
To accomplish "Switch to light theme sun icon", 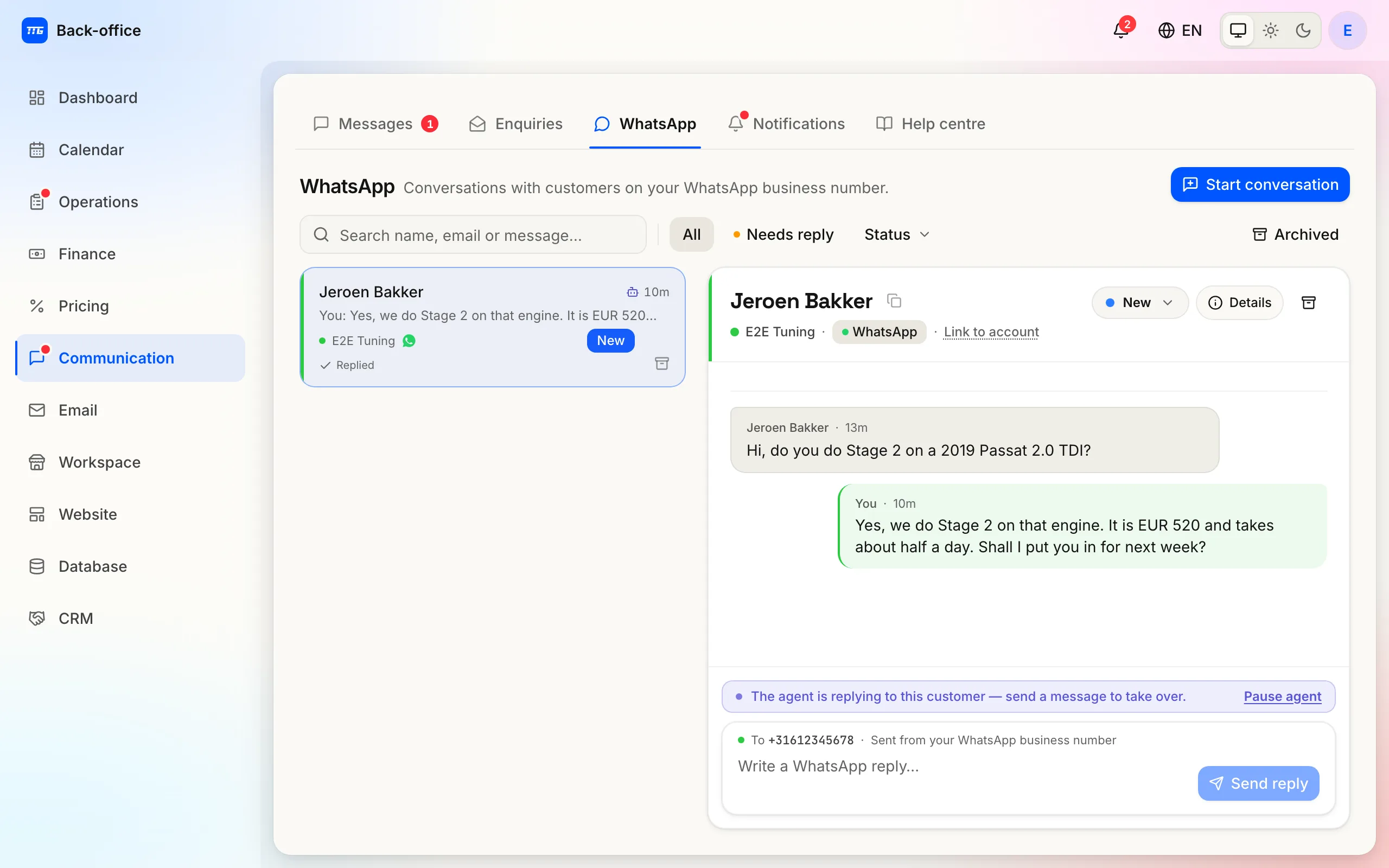I will [x=1271, y=30].
